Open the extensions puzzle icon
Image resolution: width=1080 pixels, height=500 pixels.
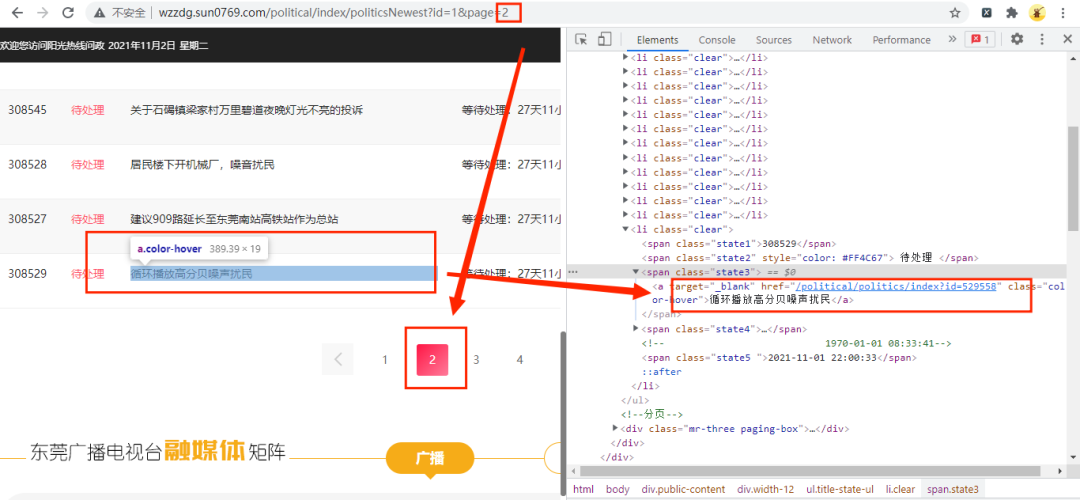1011,12
